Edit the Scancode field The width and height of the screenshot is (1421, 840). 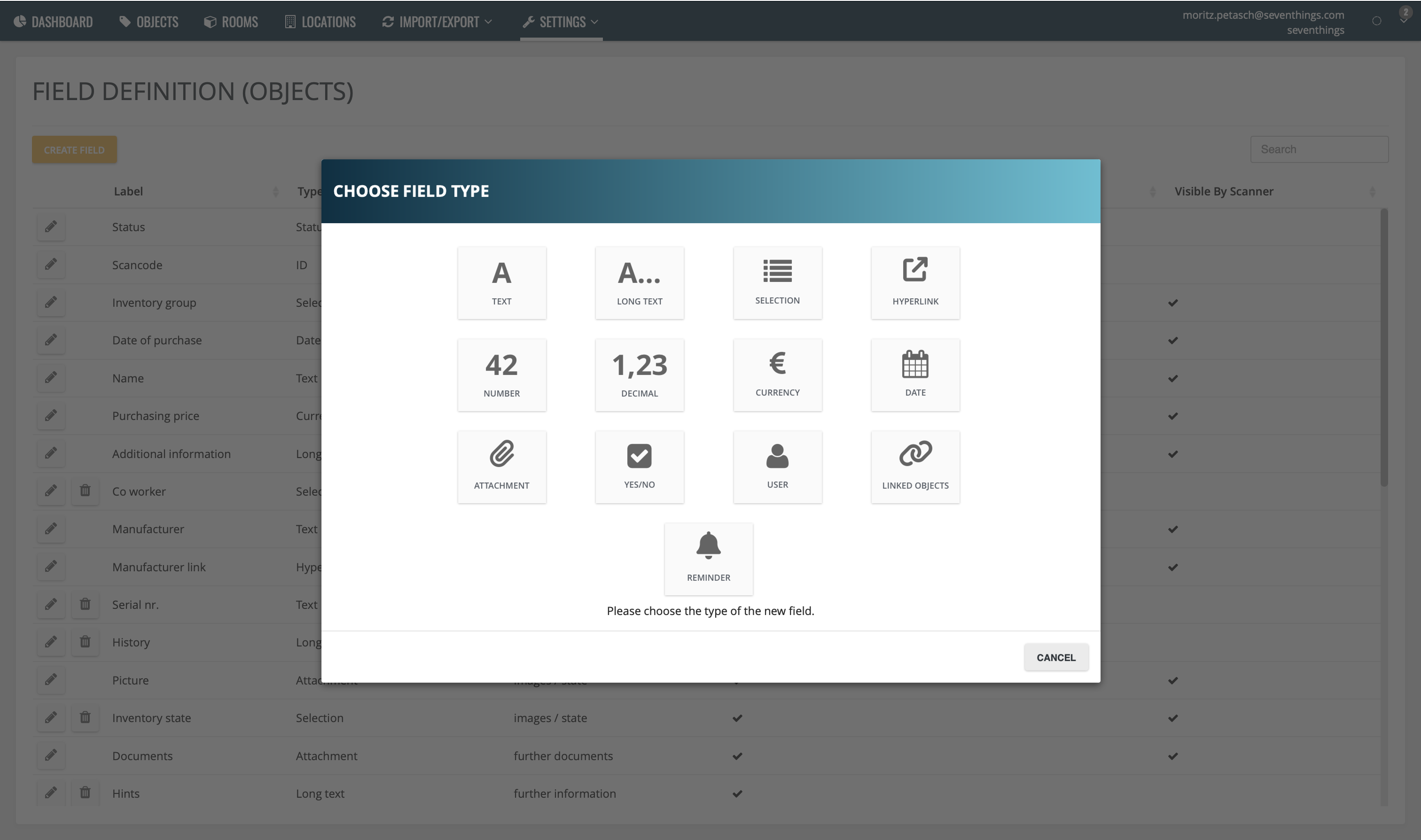(51, 264)
